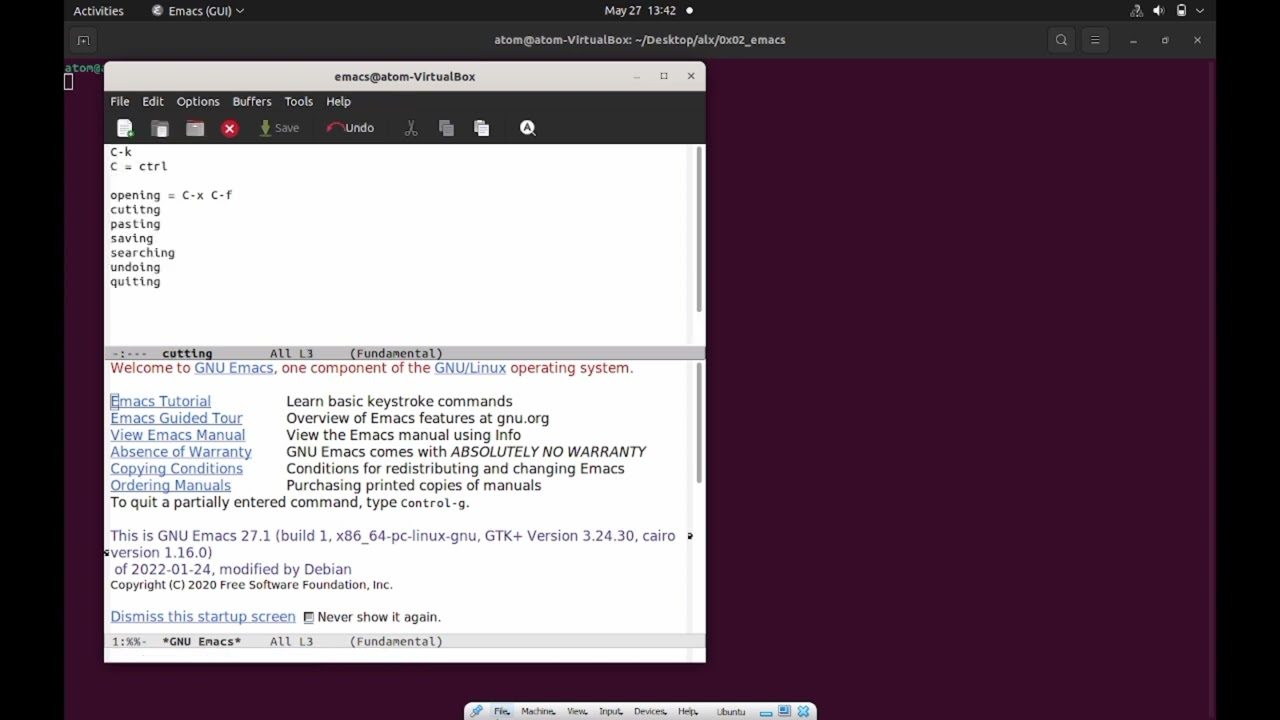Open VirtualBox Machine menu

pyautogui.click(x=538, y=711)
